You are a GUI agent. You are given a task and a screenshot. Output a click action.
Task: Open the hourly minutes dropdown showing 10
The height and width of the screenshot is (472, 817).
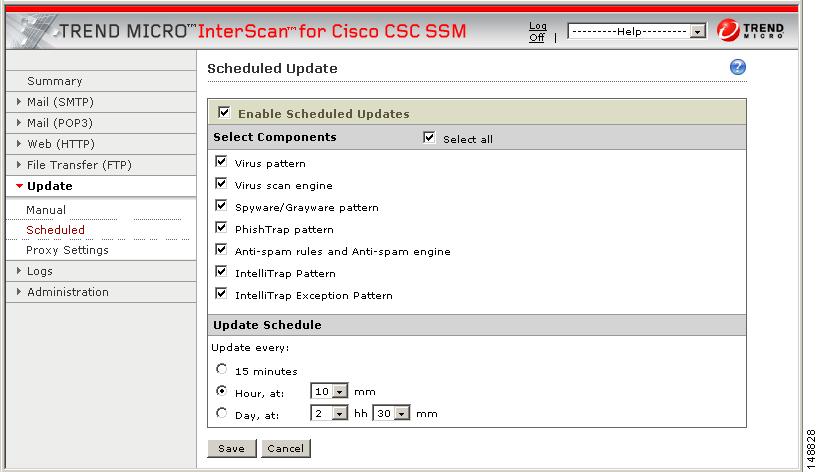click(329, 391)
